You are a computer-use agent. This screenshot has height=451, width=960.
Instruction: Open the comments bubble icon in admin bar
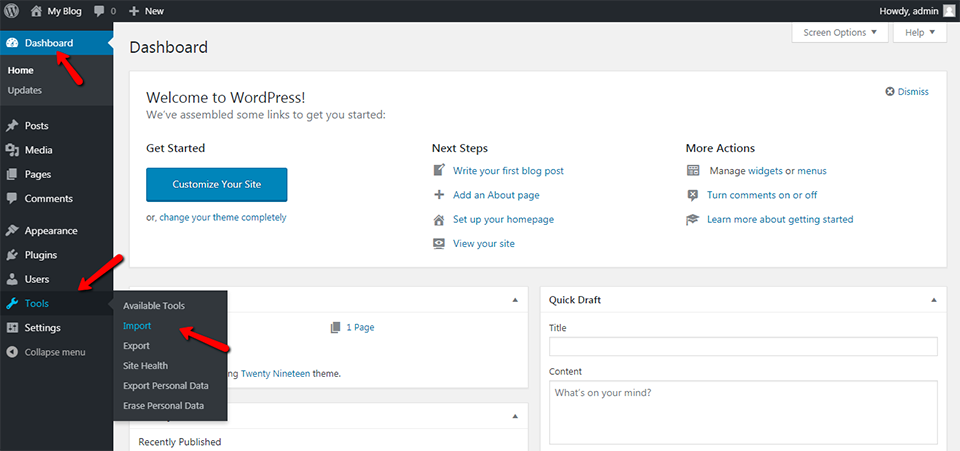coord(100,11)
